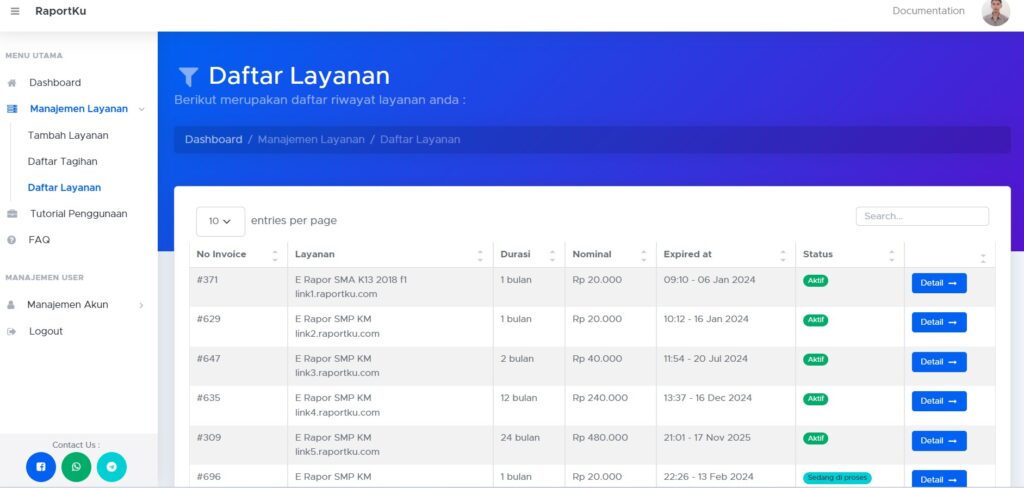The image size is (1024, 488).
Task: Sort by Layanan column arrows
Action: tap(480, 255)
